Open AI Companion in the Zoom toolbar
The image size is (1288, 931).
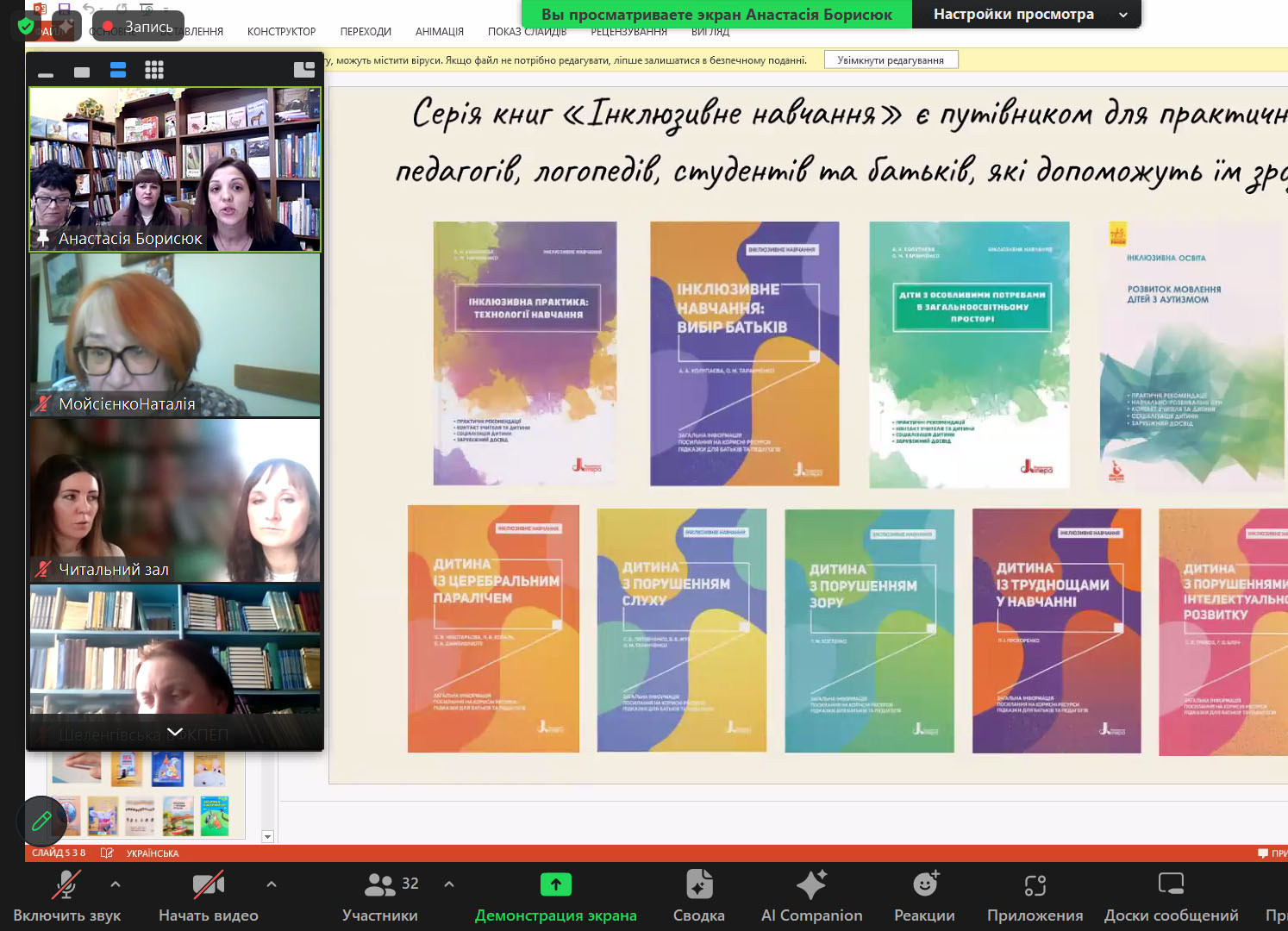tap(812, 897)
